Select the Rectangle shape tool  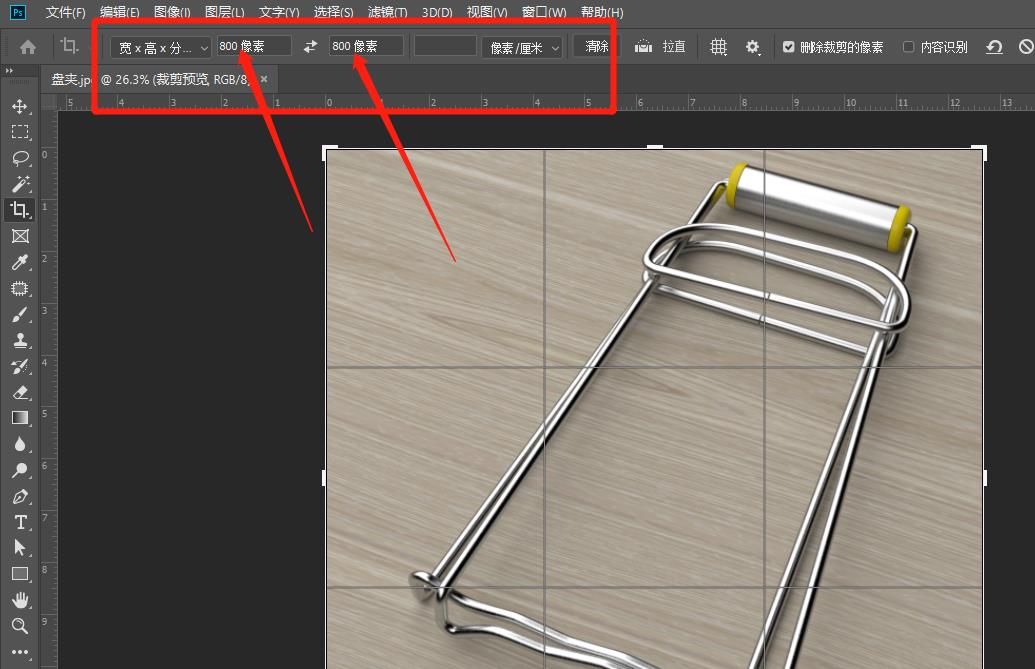(x=20, y=574)
